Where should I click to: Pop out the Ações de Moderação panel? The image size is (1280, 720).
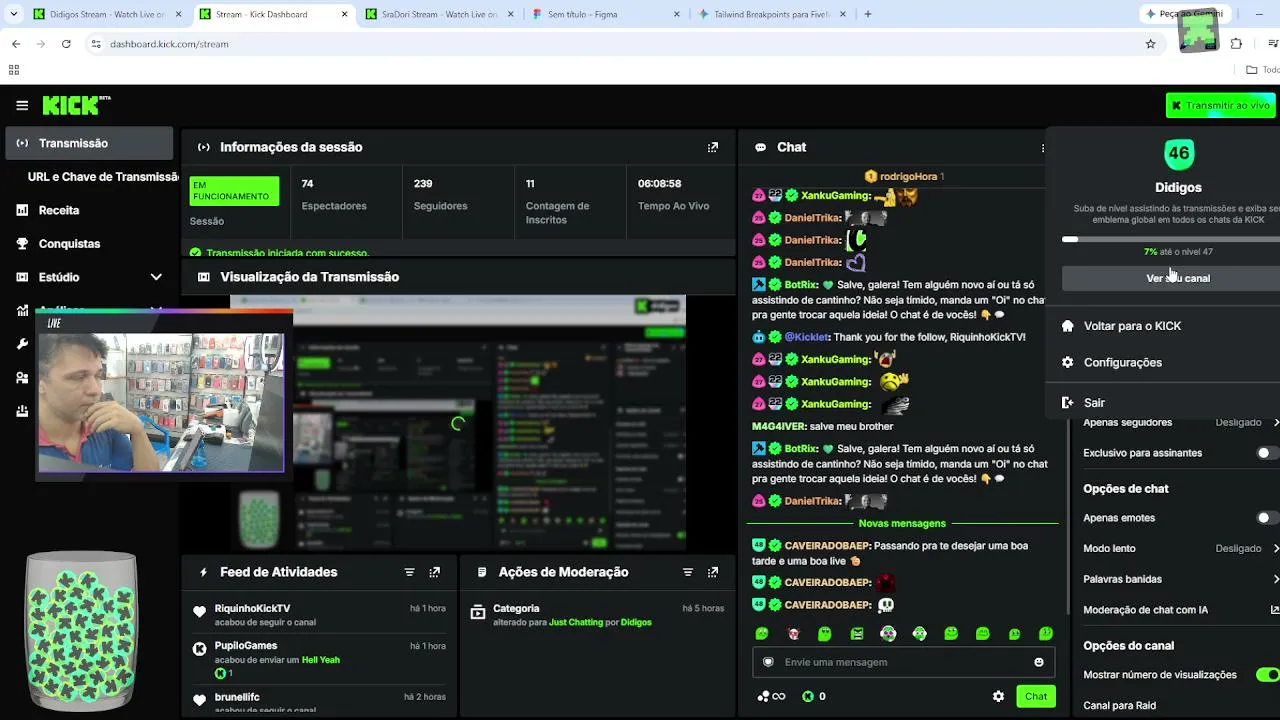click(713, 572)
